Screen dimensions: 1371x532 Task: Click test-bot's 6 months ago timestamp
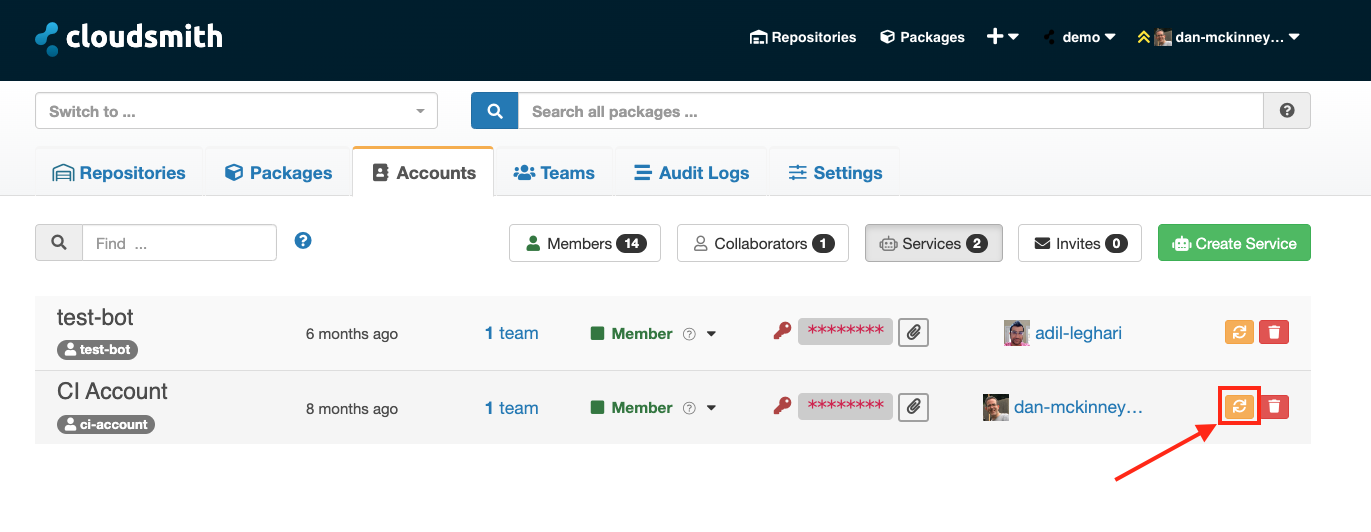[x=352, y=334]
